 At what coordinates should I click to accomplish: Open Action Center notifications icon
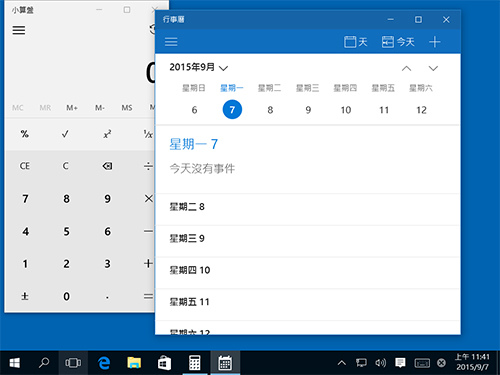coord(400,363)
